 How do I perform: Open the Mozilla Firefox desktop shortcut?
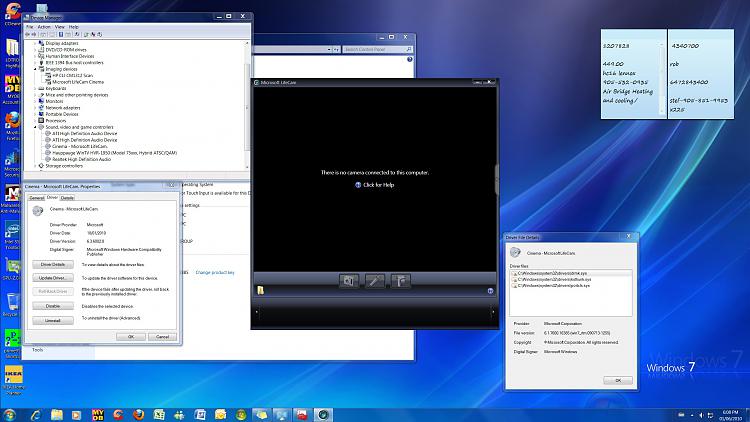tap(12, 126)
